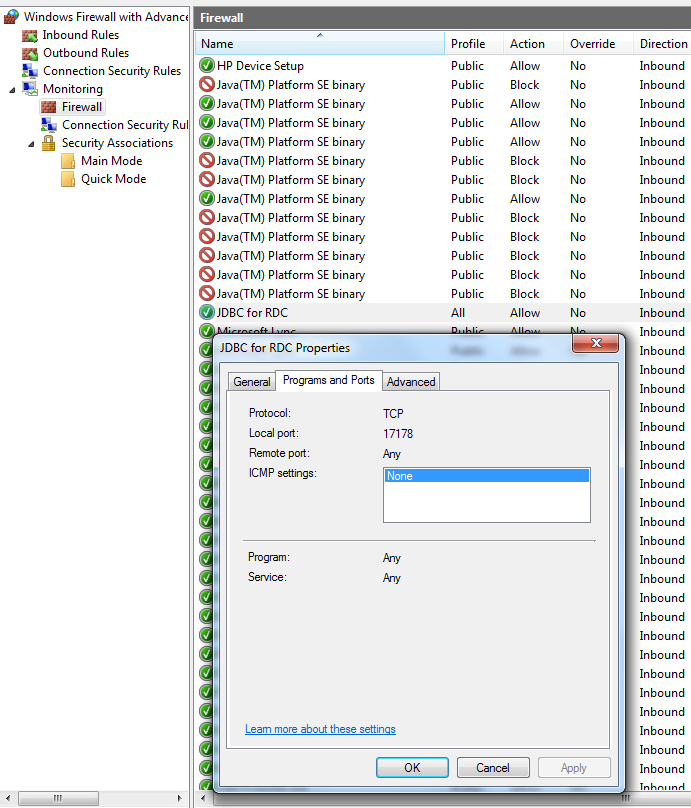Sort by the Override column header
The height and width of the screenshot is (808, 691).
pos(598,44)
